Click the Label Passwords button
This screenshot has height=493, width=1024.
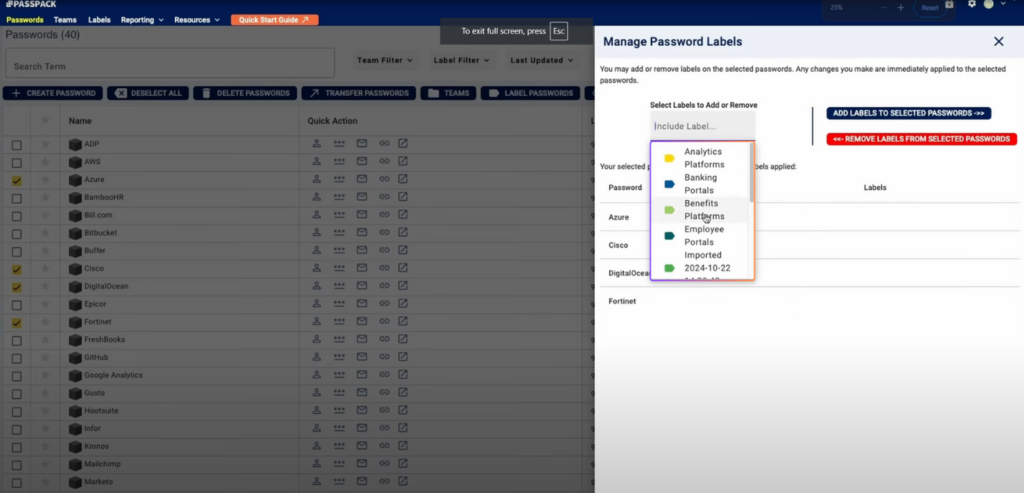531,93
